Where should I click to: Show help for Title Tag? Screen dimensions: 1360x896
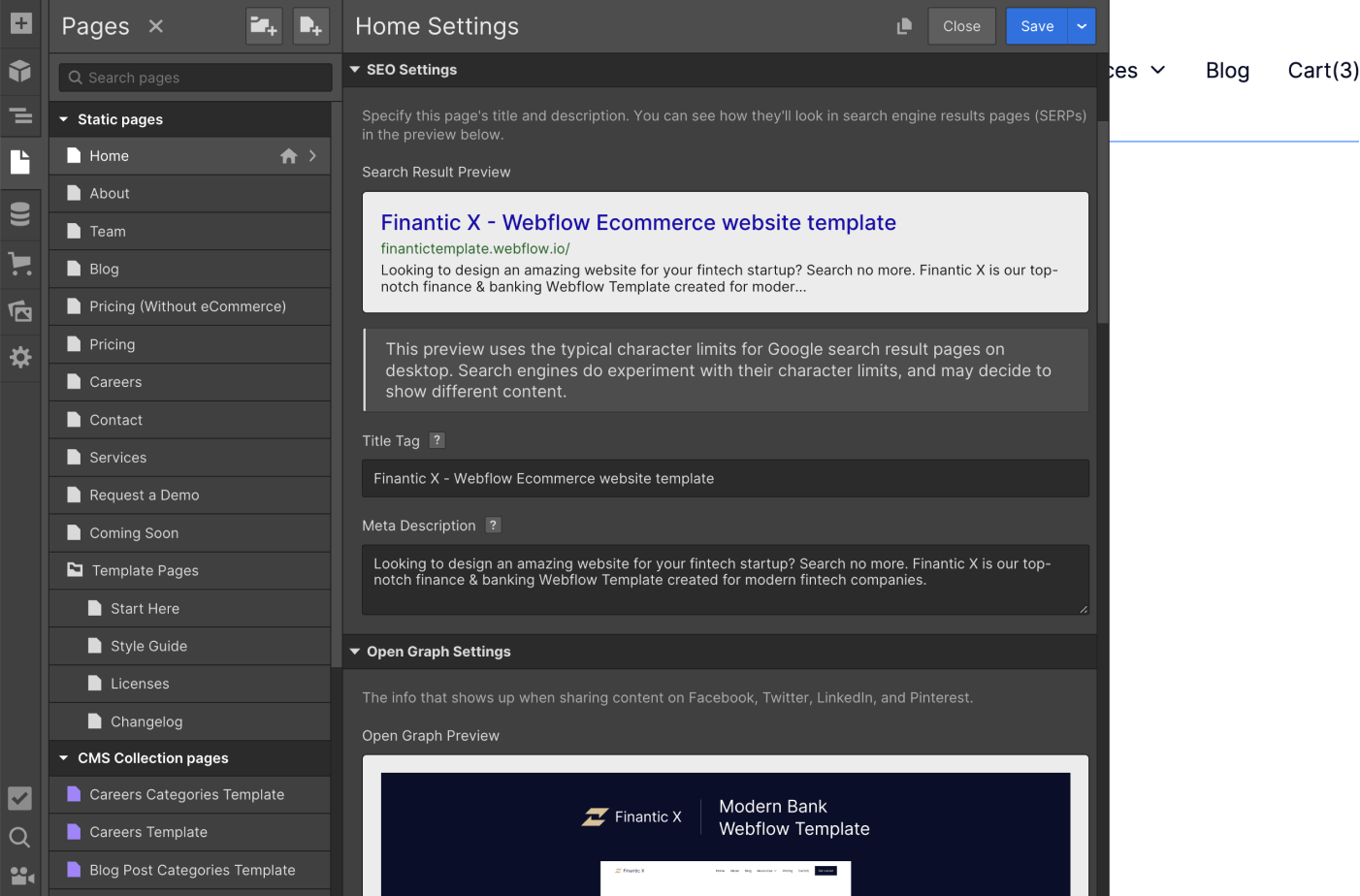(x=437, y=440)
